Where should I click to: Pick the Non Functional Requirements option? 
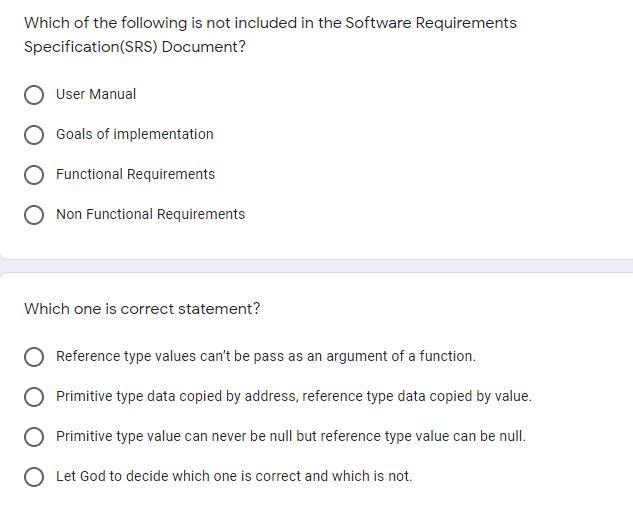point(34,215)
